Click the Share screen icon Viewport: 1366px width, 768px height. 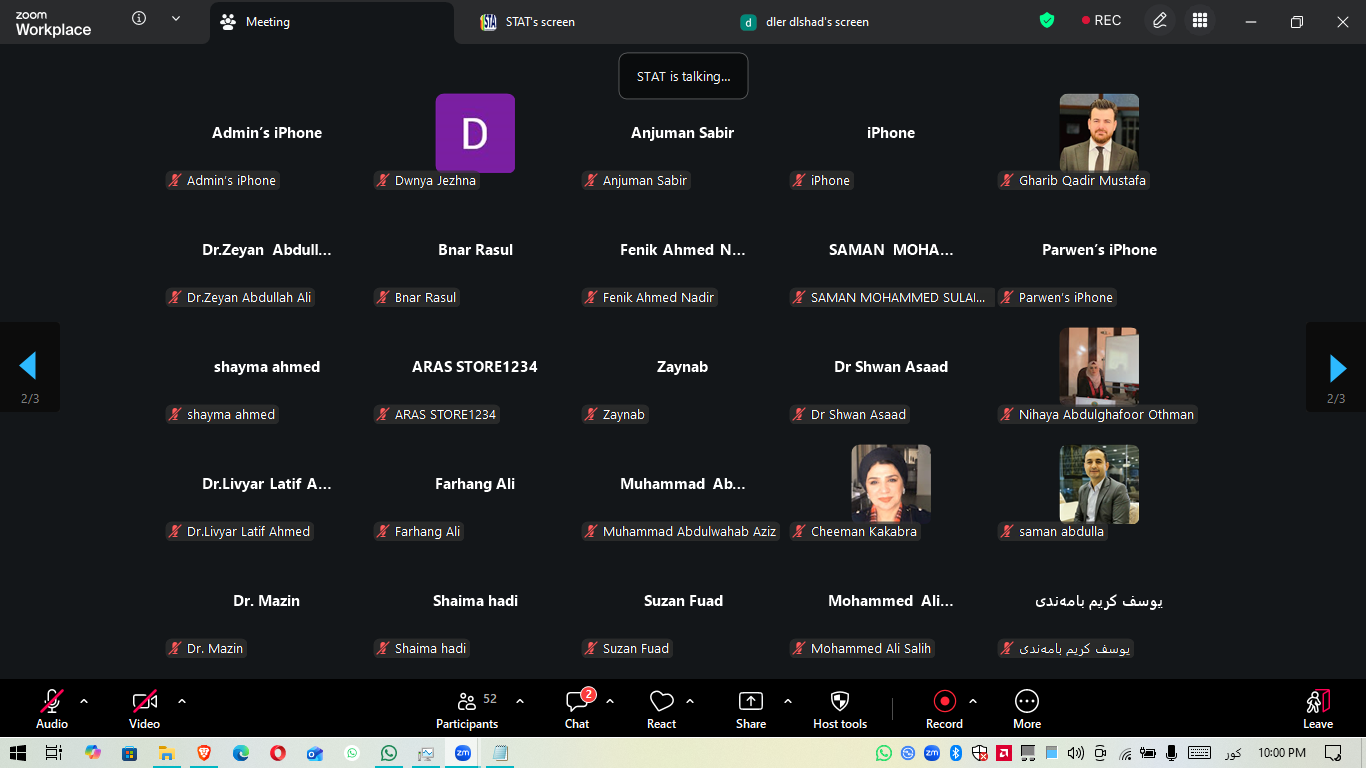click(x=750, y=708)
